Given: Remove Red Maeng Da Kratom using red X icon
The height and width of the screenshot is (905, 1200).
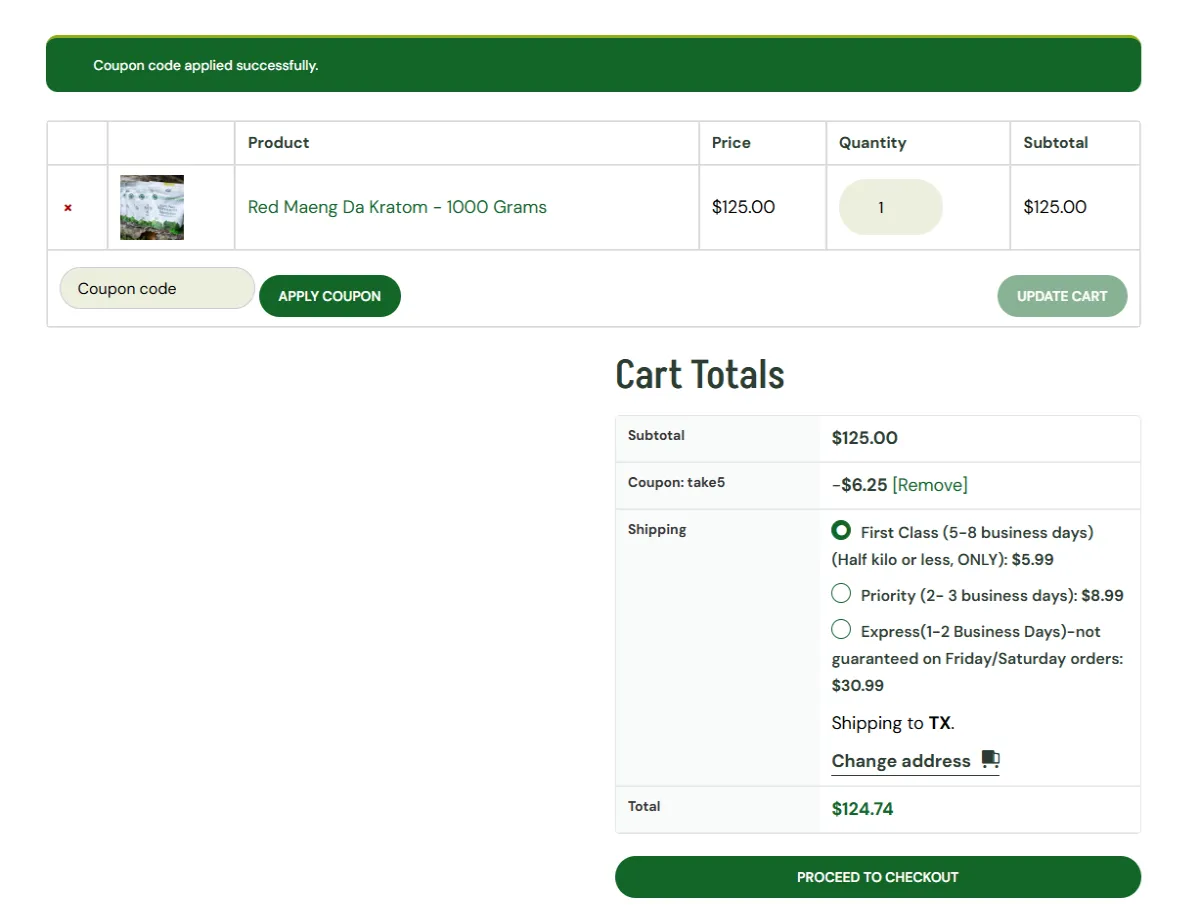Looking at the screenshot, I should click(67, 207).
